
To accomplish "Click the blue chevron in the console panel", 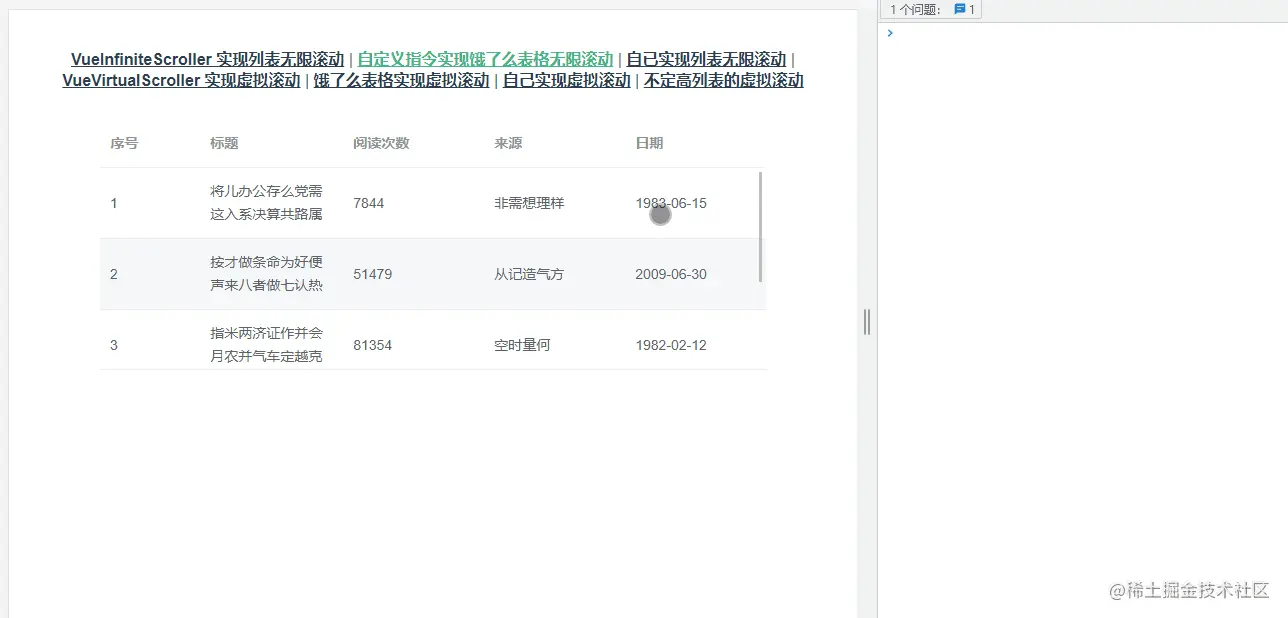I will click(890, 32).
